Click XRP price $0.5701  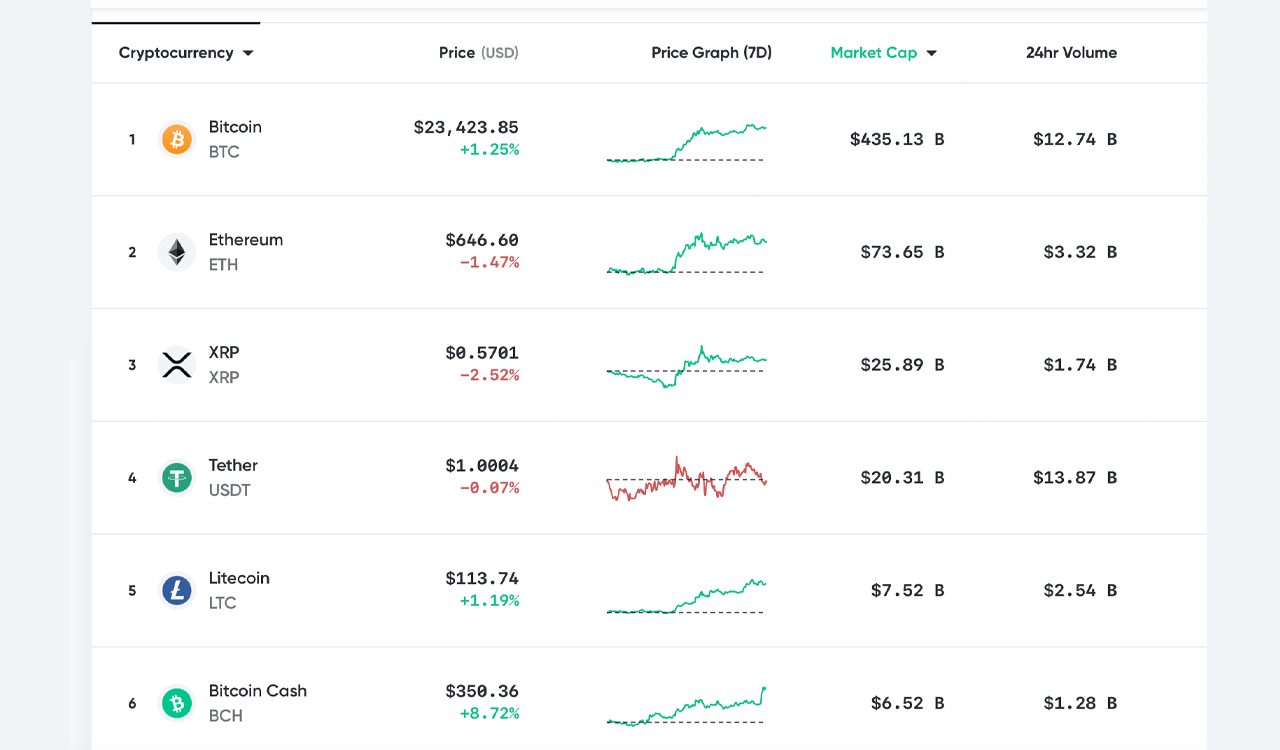pyautogui.click(x=482, y=353)
